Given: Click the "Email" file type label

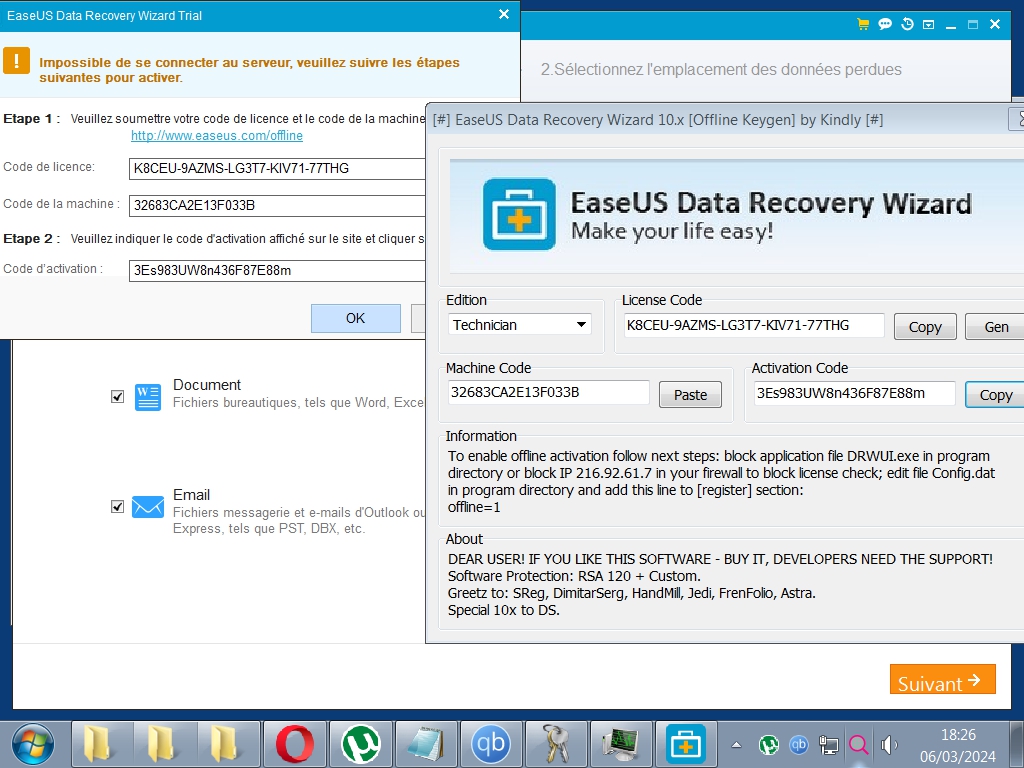Looking at the screenshot, I should (x=191, y=495).
